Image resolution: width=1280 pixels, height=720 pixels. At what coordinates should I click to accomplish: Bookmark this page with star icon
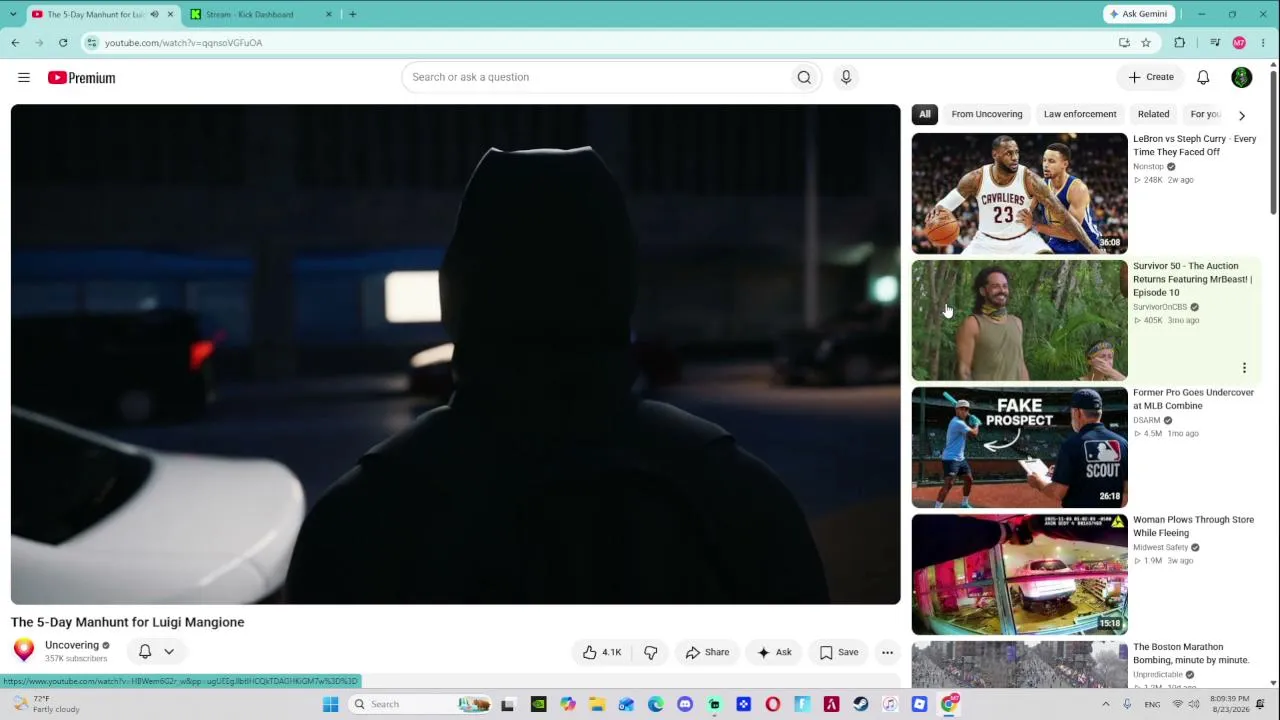pos(1146,43)
